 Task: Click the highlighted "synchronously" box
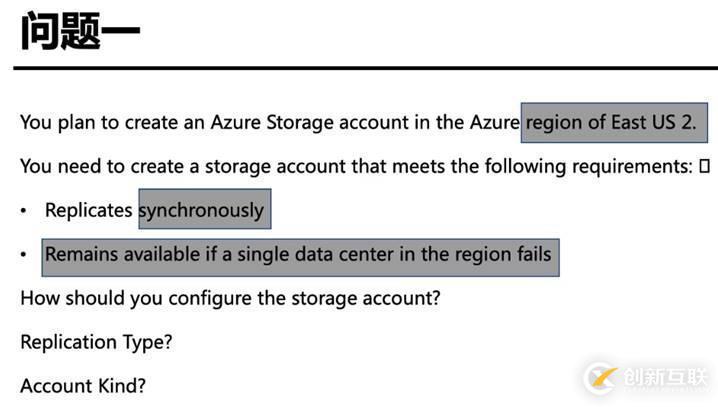pyautogui.click(x=204, y=210)
